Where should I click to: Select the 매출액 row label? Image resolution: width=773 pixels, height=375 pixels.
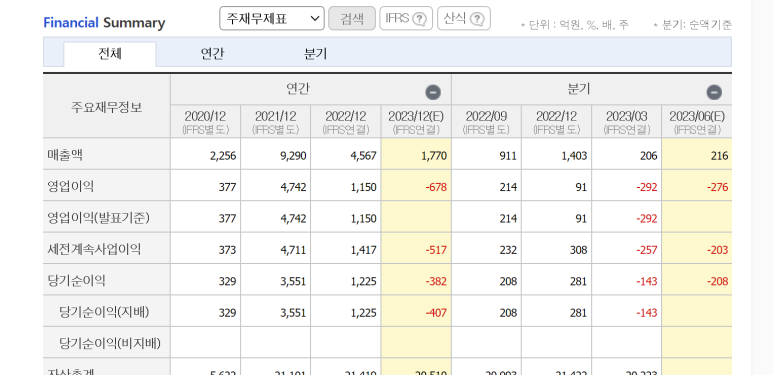coord(65,156)
